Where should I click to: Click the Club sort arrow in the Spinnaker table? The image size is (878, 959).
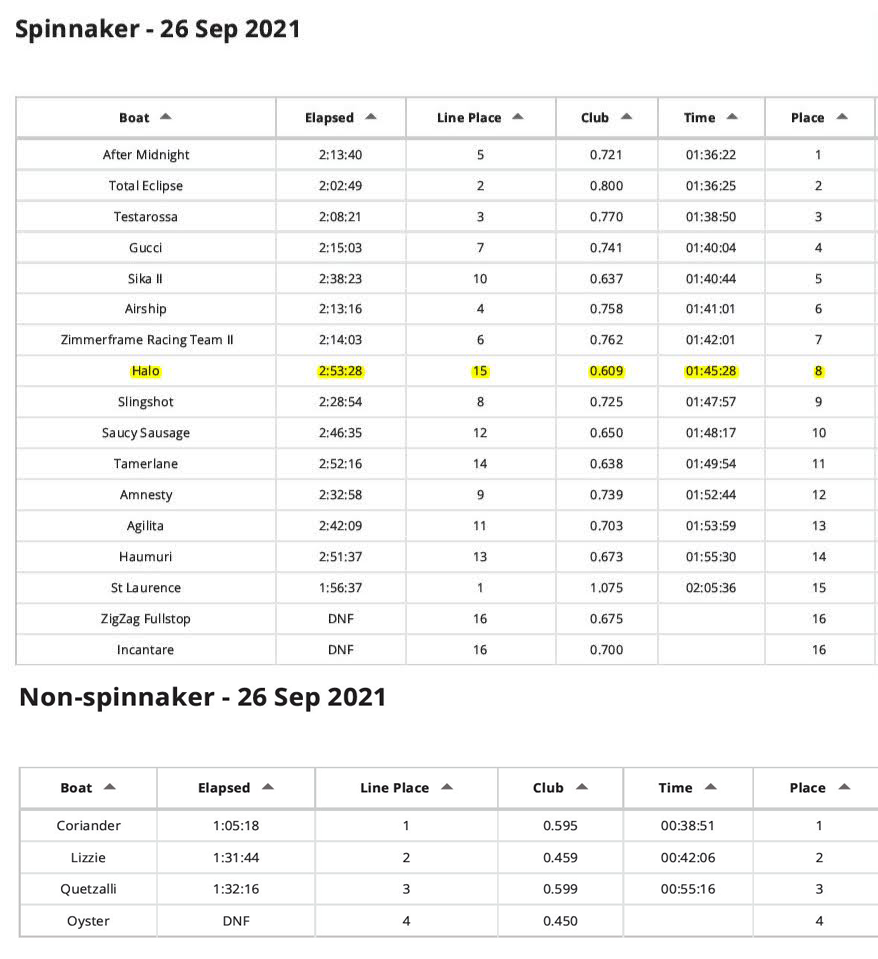[x=626, y=117]
